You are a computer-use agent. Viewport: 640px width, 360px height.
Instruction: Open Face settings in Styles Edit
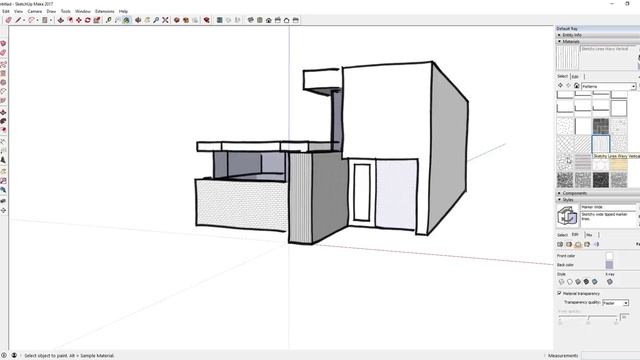(569, 244)
